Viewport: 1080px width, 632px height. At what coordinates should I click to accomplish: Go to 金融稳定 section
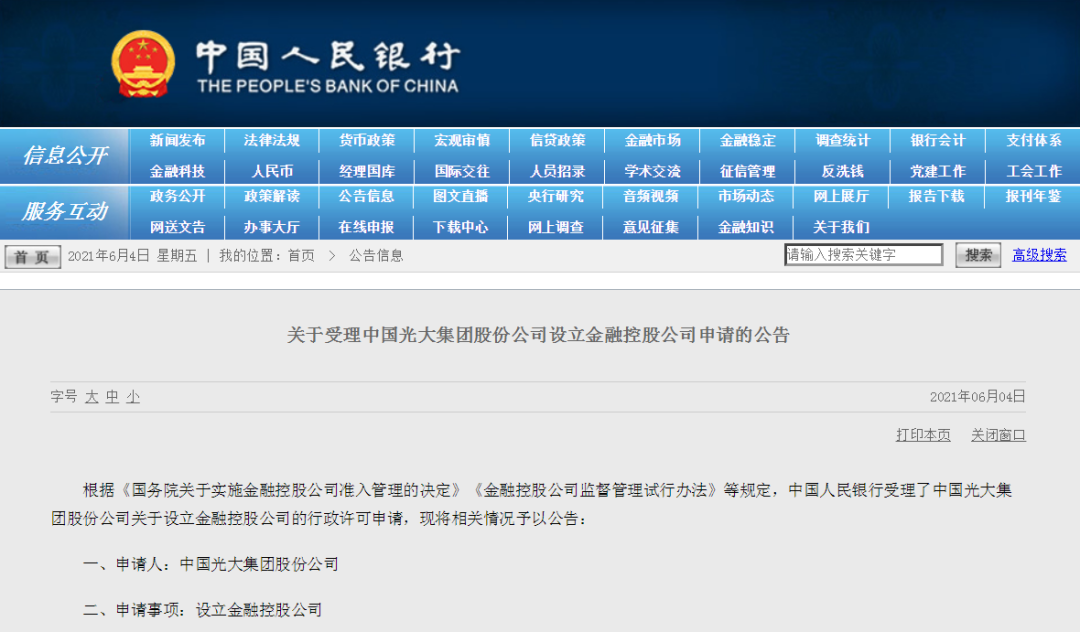(747, 140)
